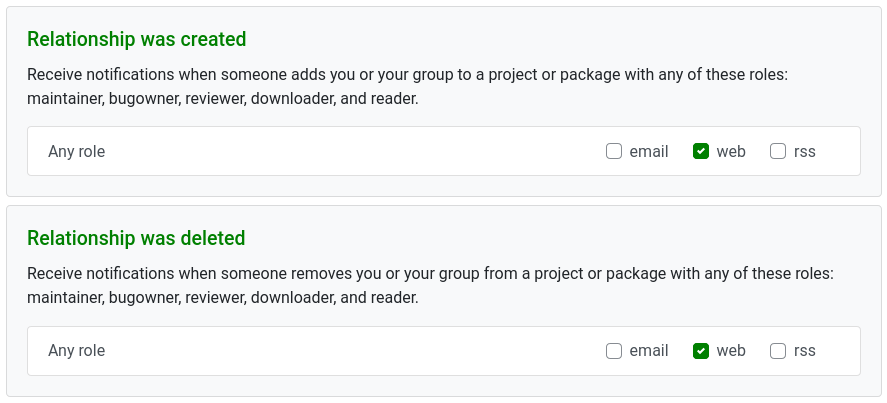Click the 'rss' label text in deleted section
The image size is (887, 403).
[x=804, y=351]
